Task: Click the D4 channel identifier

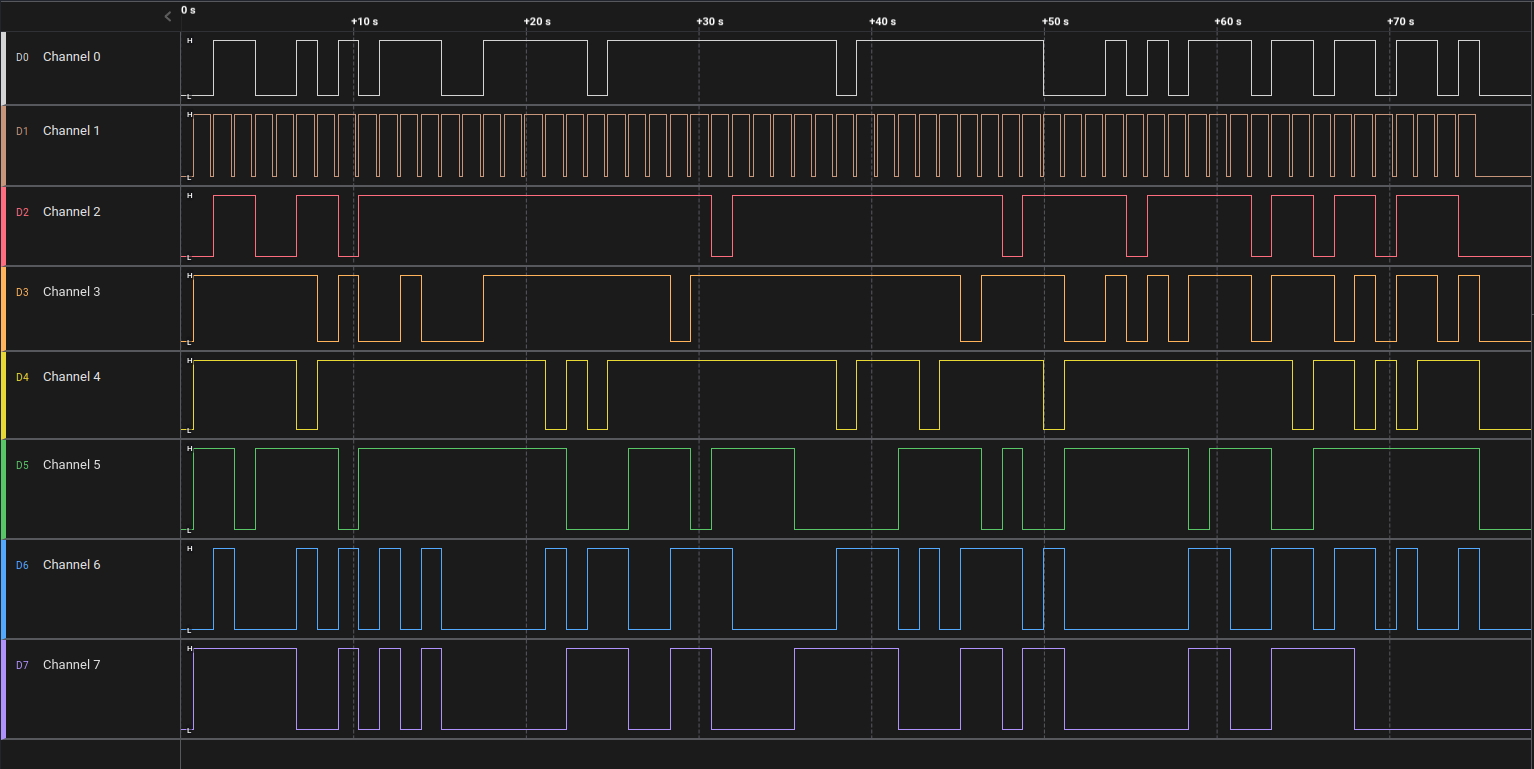Action: 22,378
